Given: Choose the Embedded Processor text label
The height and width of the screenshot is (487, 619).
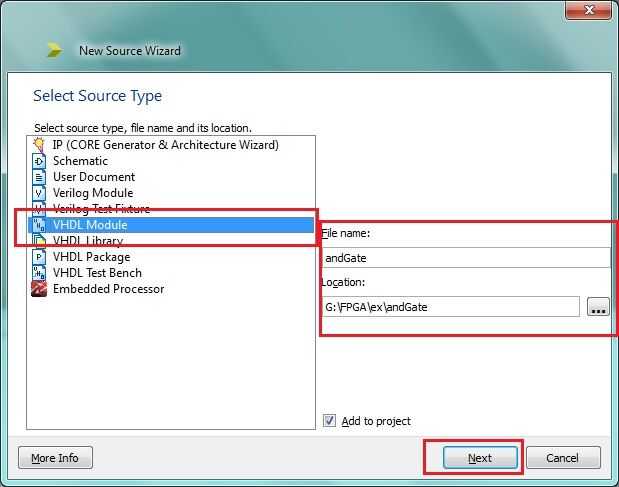Looking at the screenshot, I should pyautogui.click(x=108, y=289).
